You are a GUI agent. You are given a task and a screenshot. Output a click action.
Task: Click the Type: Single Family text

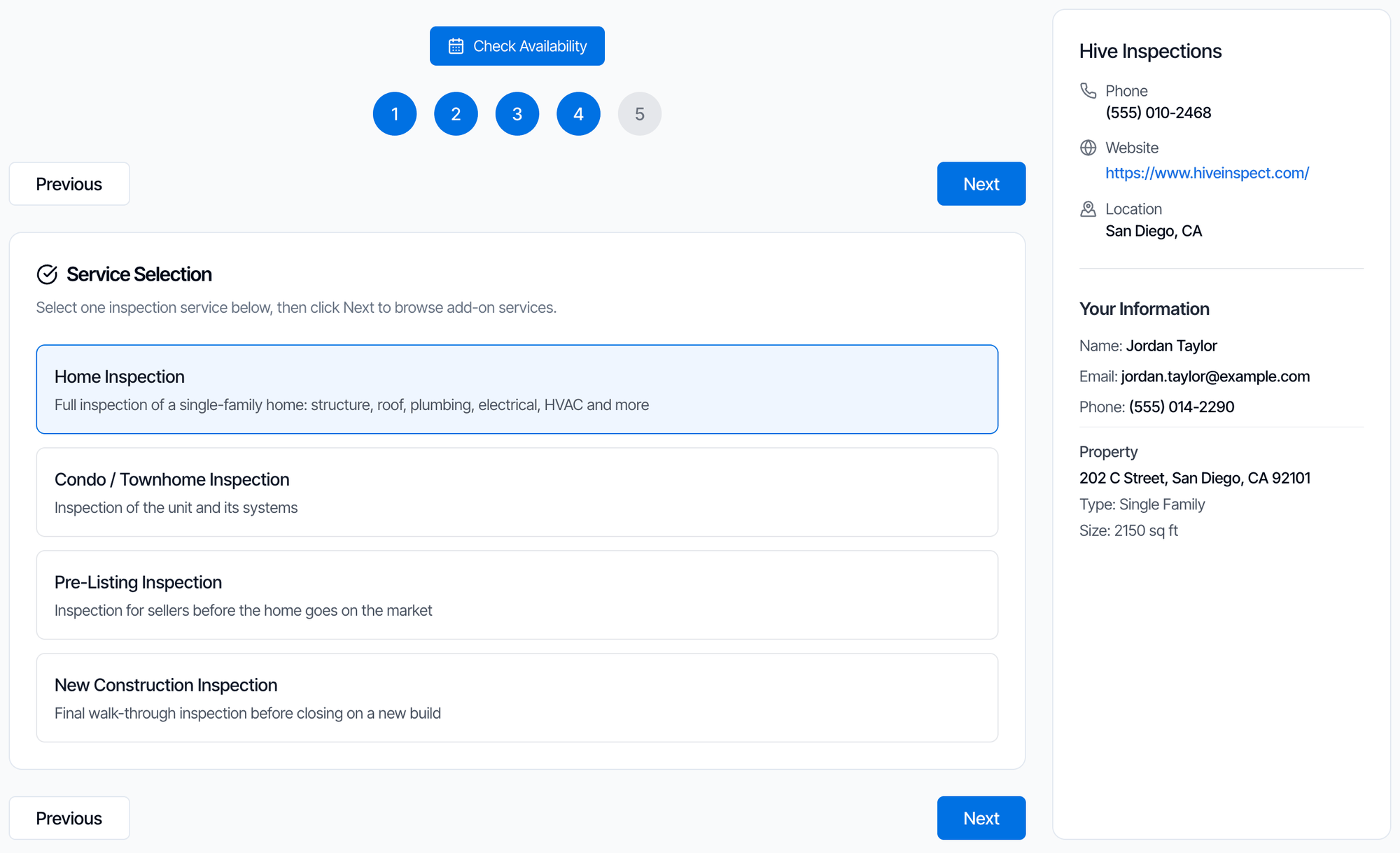tap(1142, 505)
